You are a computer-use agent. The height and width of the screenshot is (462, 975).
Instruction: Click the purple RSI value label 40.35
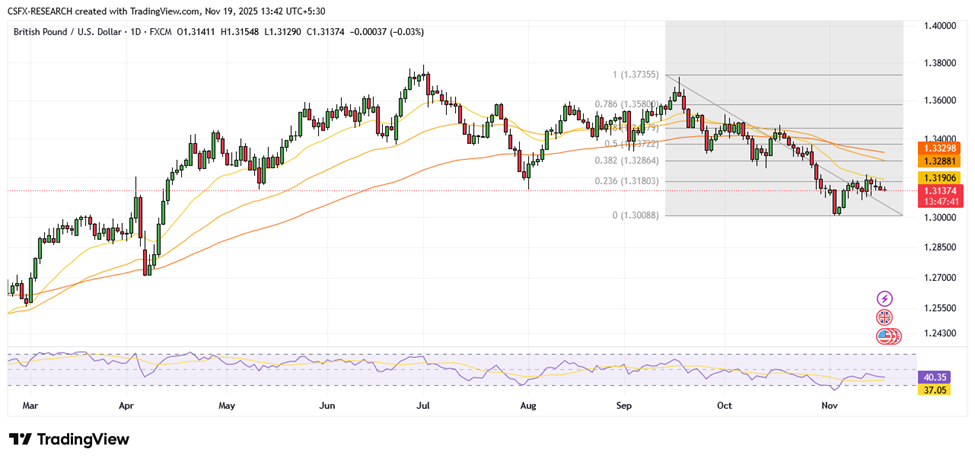[x=937, y=377]
